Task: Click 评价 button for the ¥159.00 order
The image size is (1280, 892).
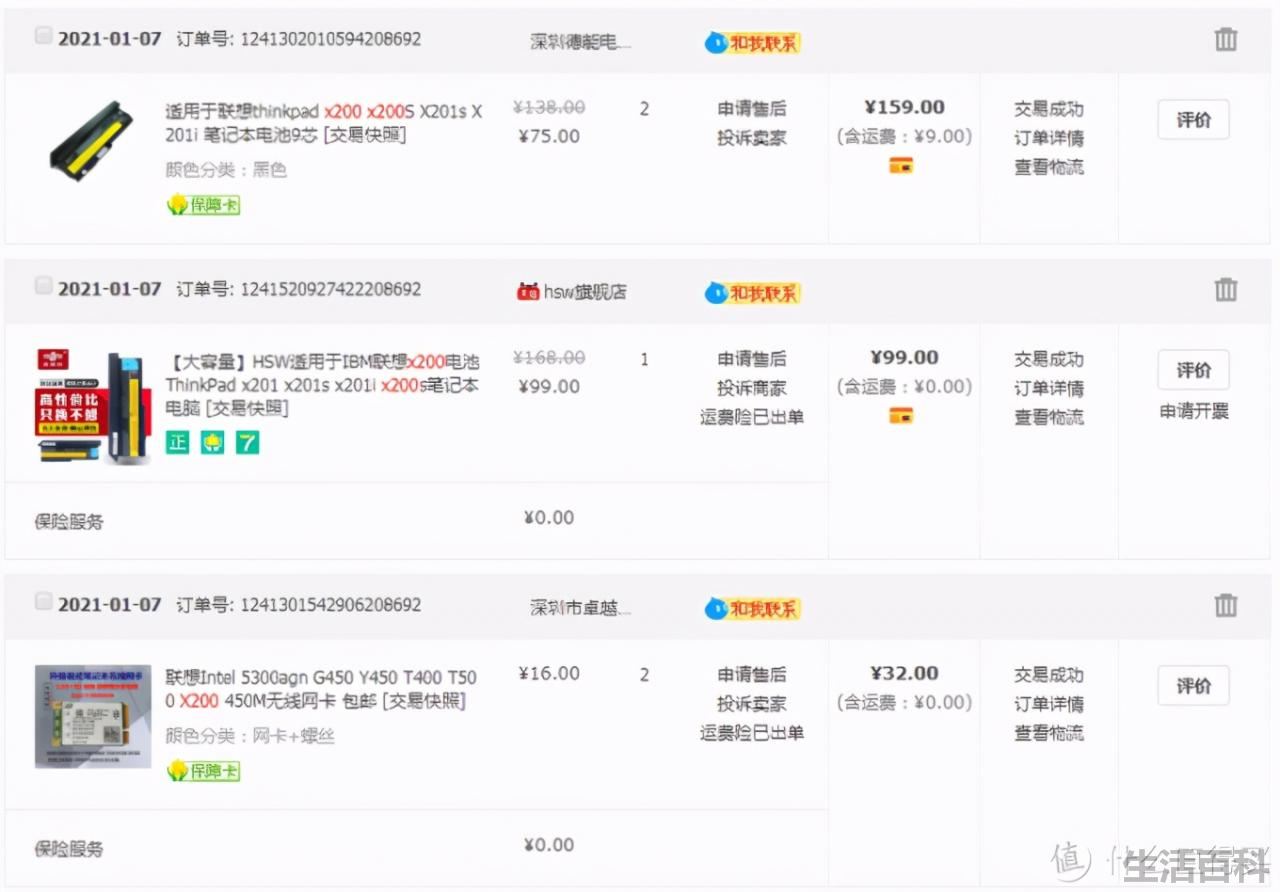Action: [x=1193, y=120]
